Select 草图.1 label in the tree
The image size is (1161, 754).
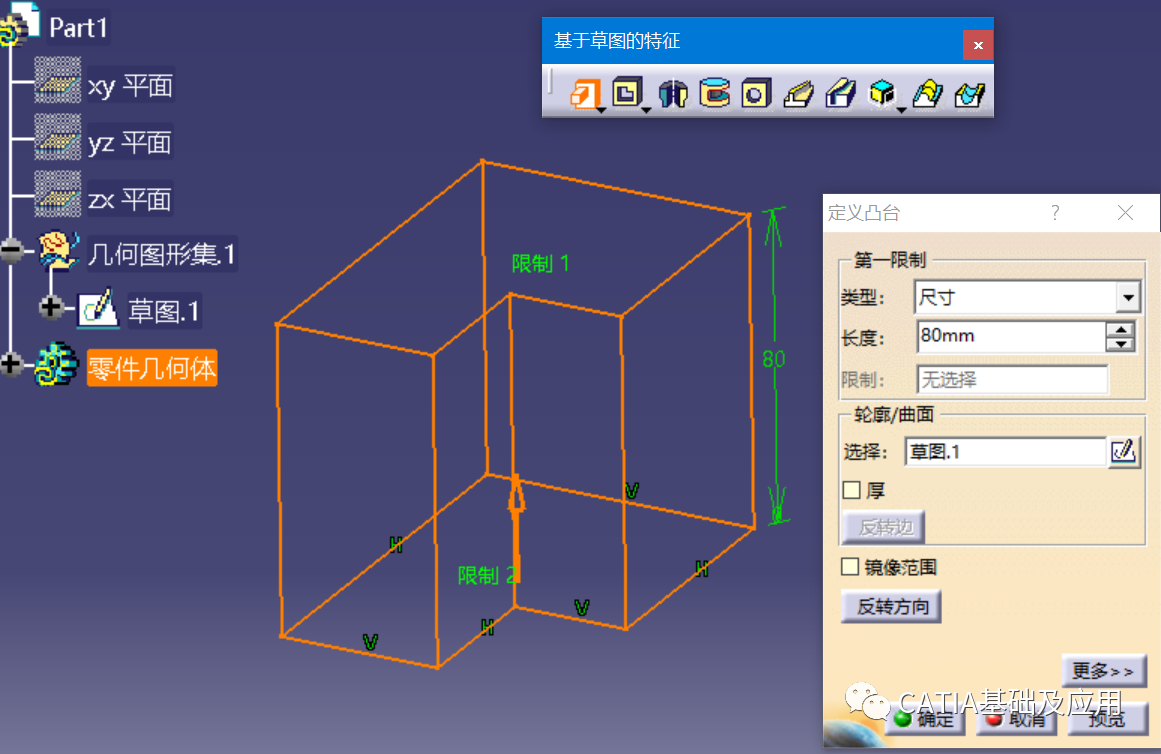tap(164, 311)
